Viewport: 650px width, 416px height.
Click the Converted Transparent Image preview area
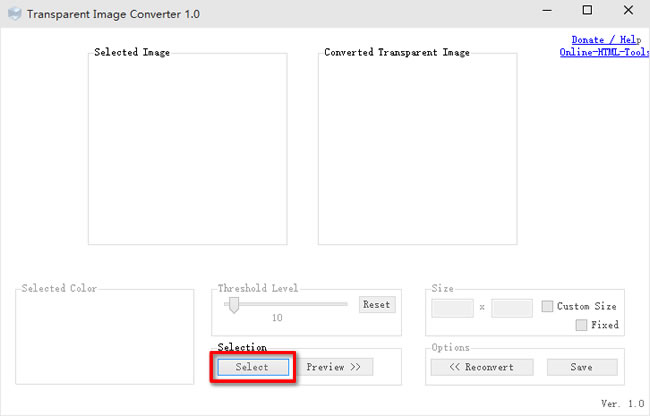417,149
